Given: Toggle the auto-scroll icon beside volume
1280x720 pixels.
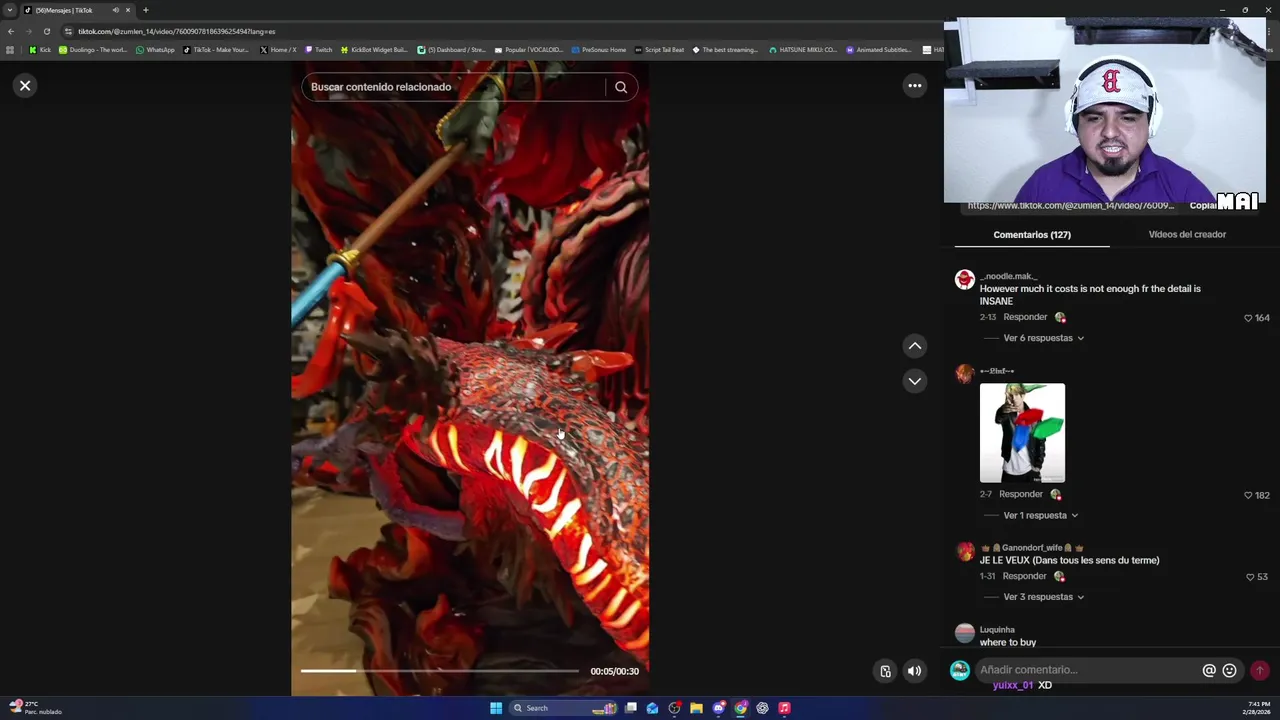Looking at the screenshot, I should pyautogui.click(x=885, y=671).
